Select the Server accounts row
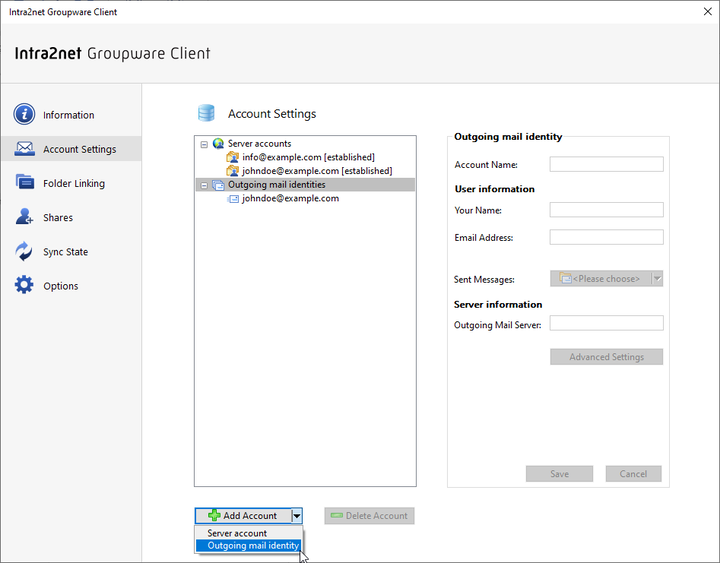 coord(259,144)
